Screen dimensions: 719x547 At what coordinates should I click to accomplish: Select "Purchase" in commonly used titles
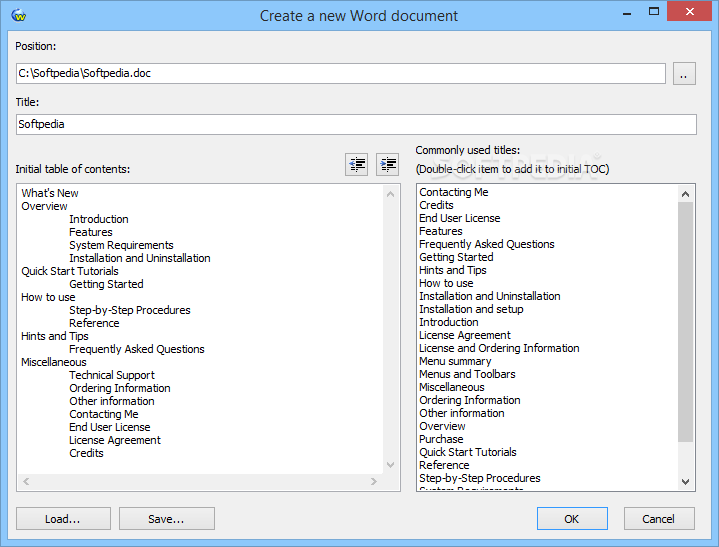(441, 439)
